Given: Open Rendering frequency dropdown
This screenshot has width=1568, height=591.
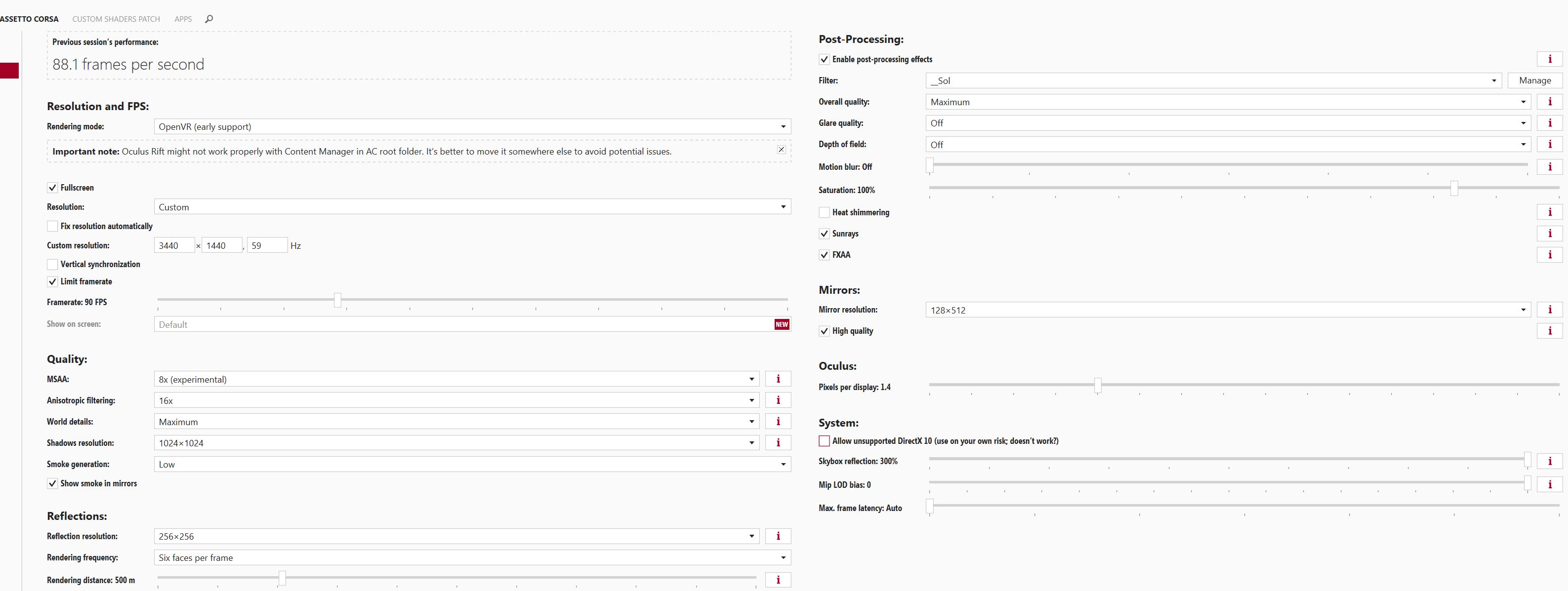Looking at the screenshot, I should [472, 557].
